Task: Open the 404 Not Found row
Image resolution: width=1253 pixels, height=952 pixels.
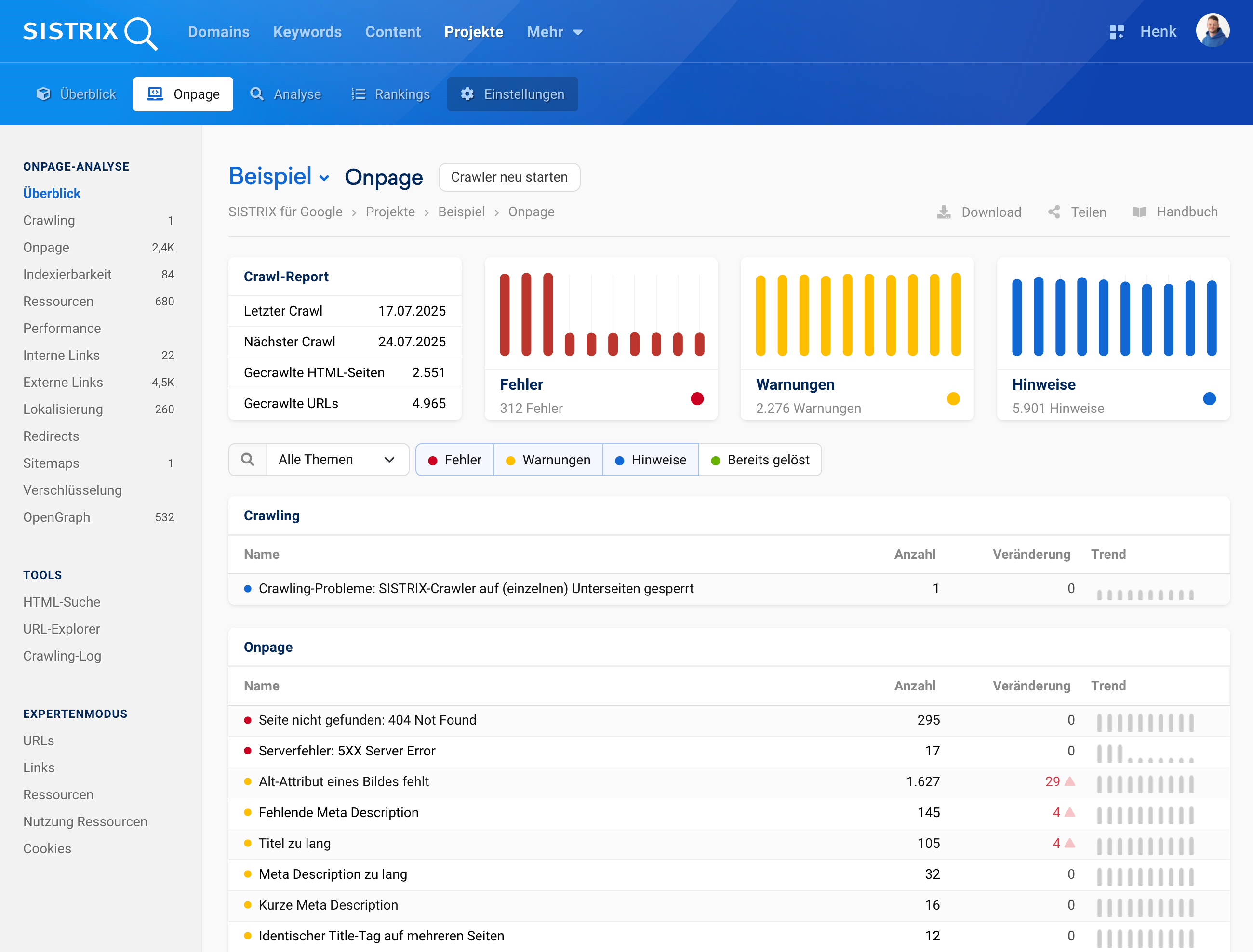Action: point(367,720)
